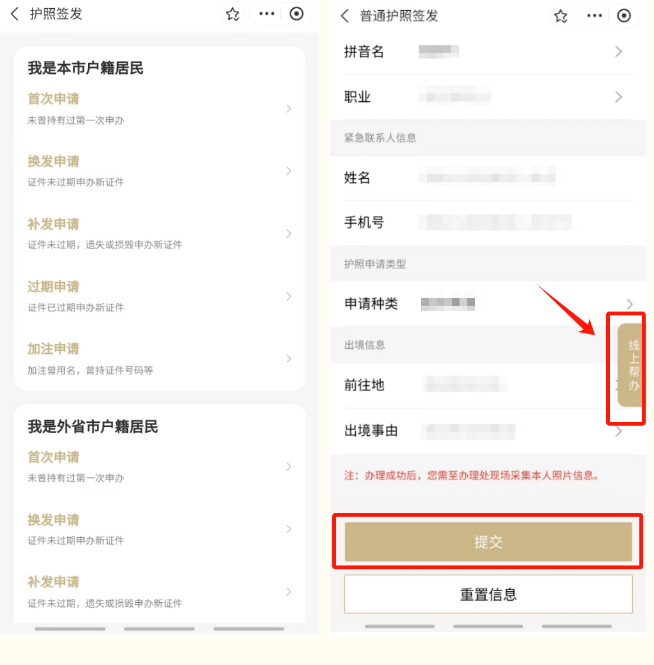Open 线上帮办 floating side button
654x665 pixels.
(x=631, y=365)
